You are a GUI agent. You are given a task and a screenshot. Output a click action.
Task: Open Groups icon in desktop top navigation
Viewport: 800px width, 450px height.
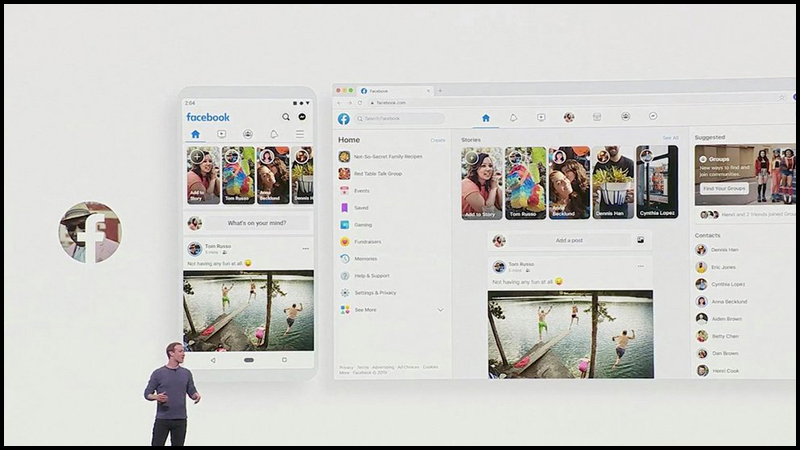tap(626, 117)
